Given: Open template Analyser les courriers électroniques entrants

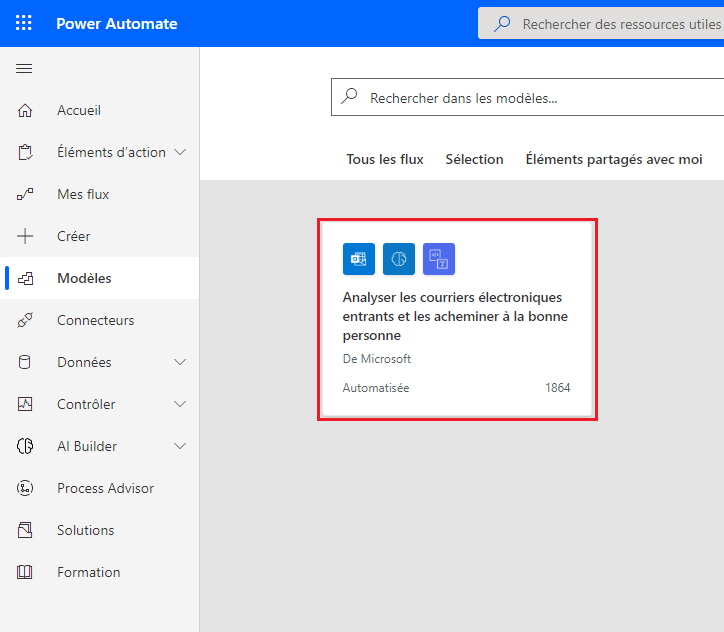Looking at the screenshot, I should 457,319.
